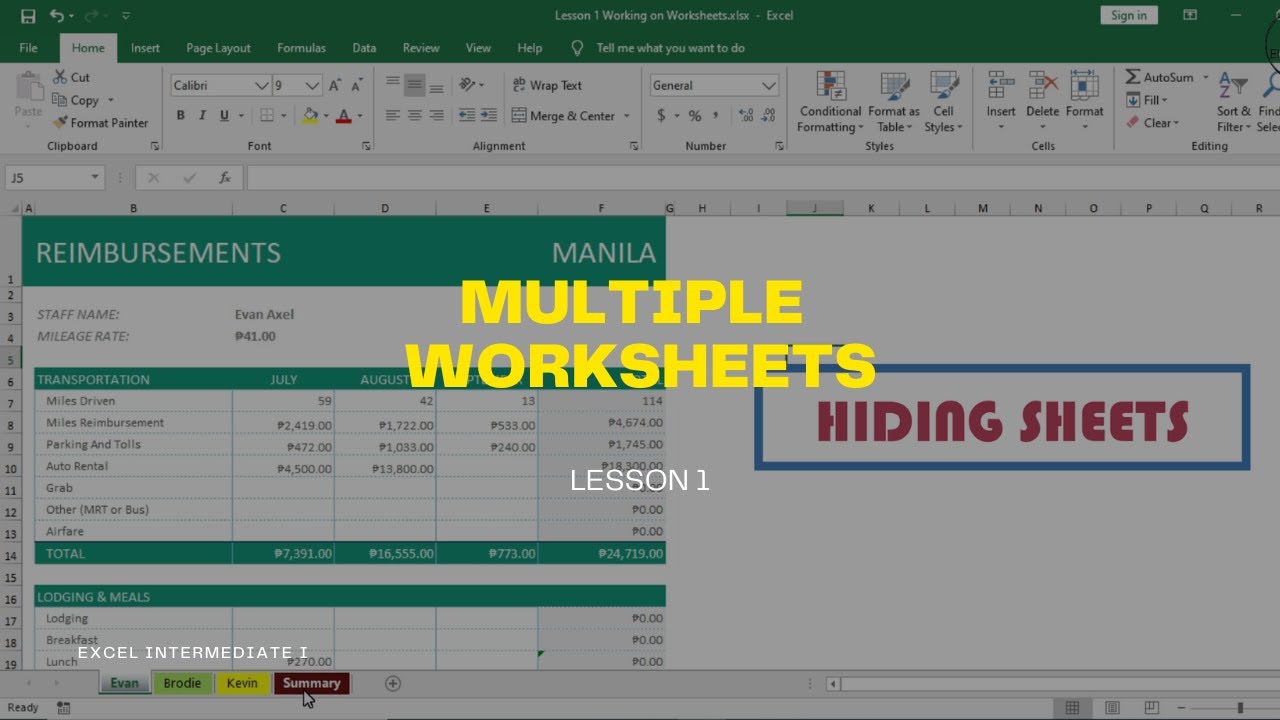Open the AutoSum dropdown arrow
1280x720 pixels.
tap(1206, 77)
